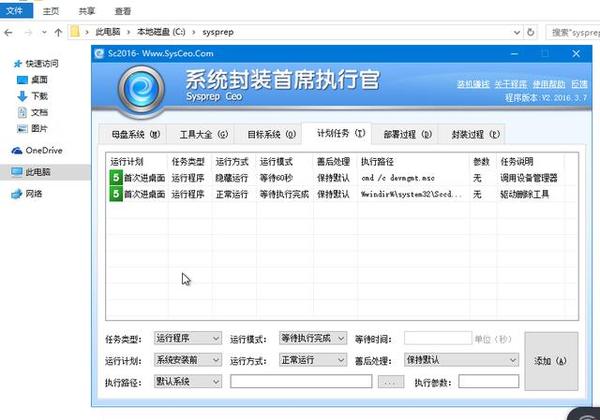Click first header link left of 关于程序

[x=473, y=84]
